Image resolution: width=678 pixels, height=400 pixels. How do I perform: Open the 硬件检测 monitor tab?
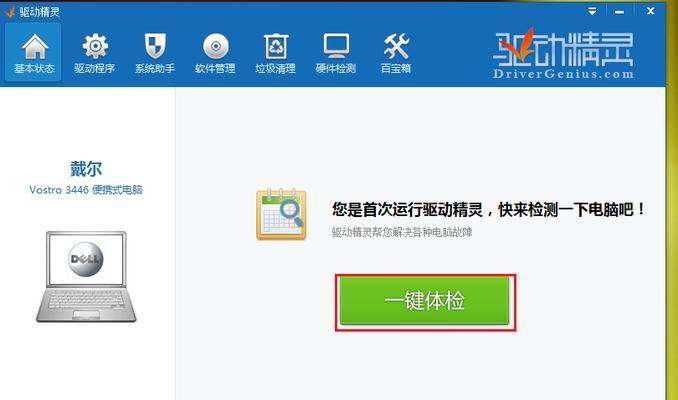(x=336, y=54)
